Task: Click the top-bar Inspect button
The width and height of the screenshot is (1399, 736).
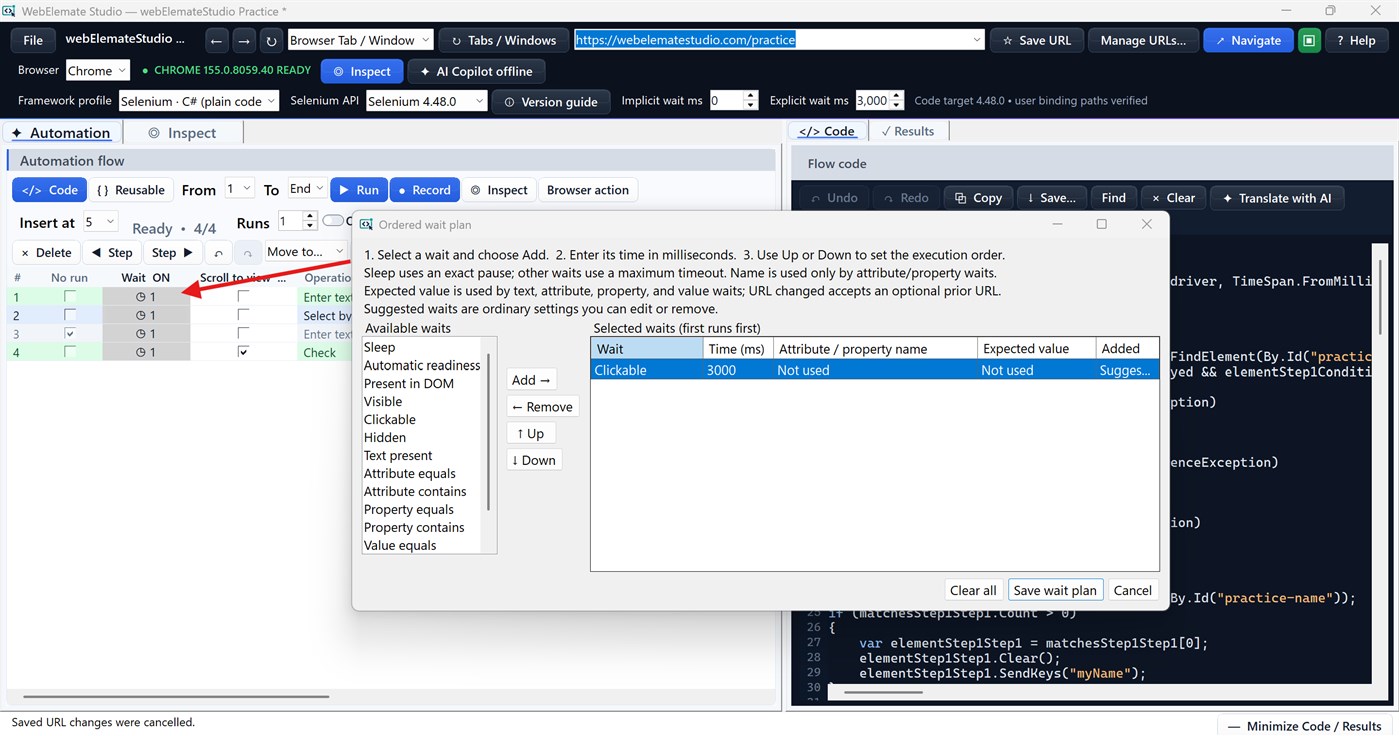Action: point(362,72)
